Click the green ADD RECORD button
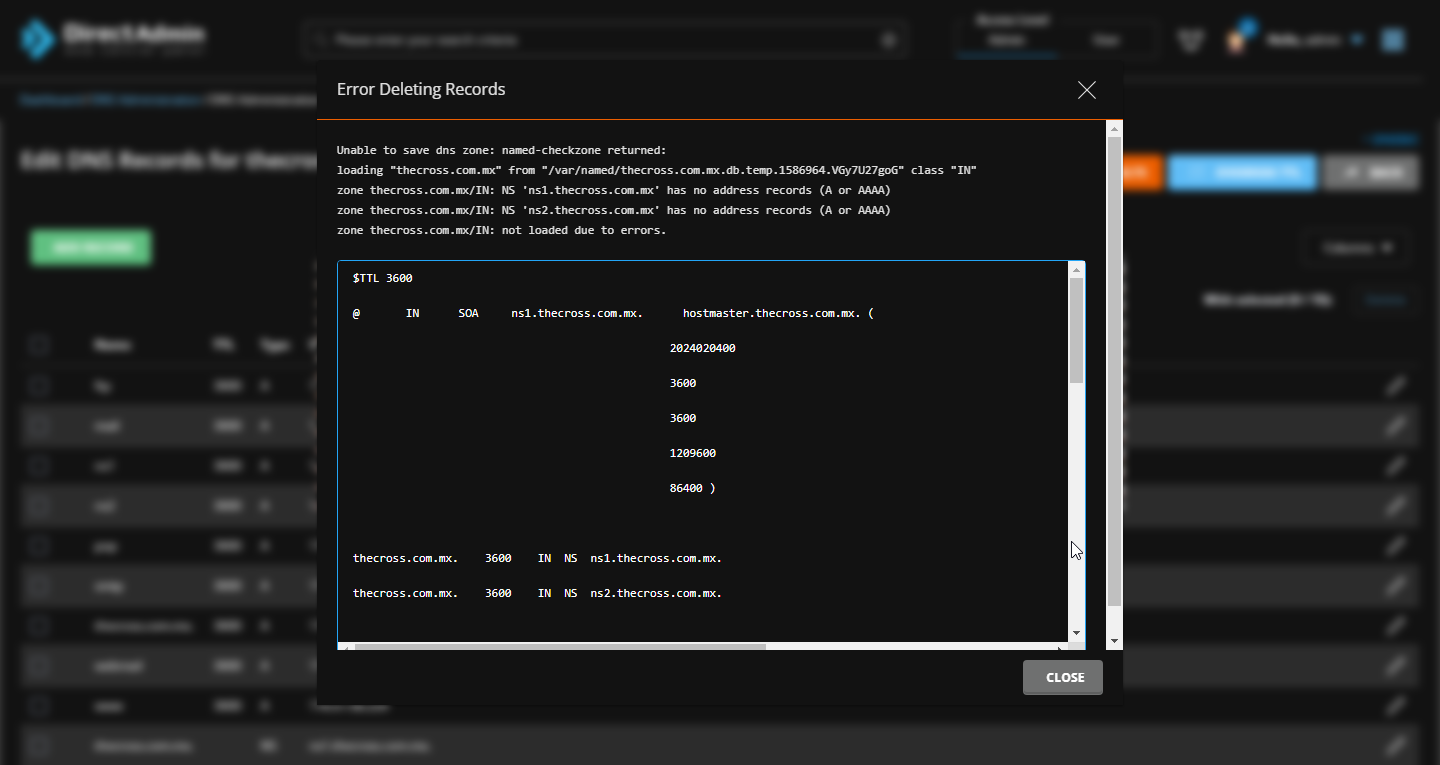 click(91, 247)
